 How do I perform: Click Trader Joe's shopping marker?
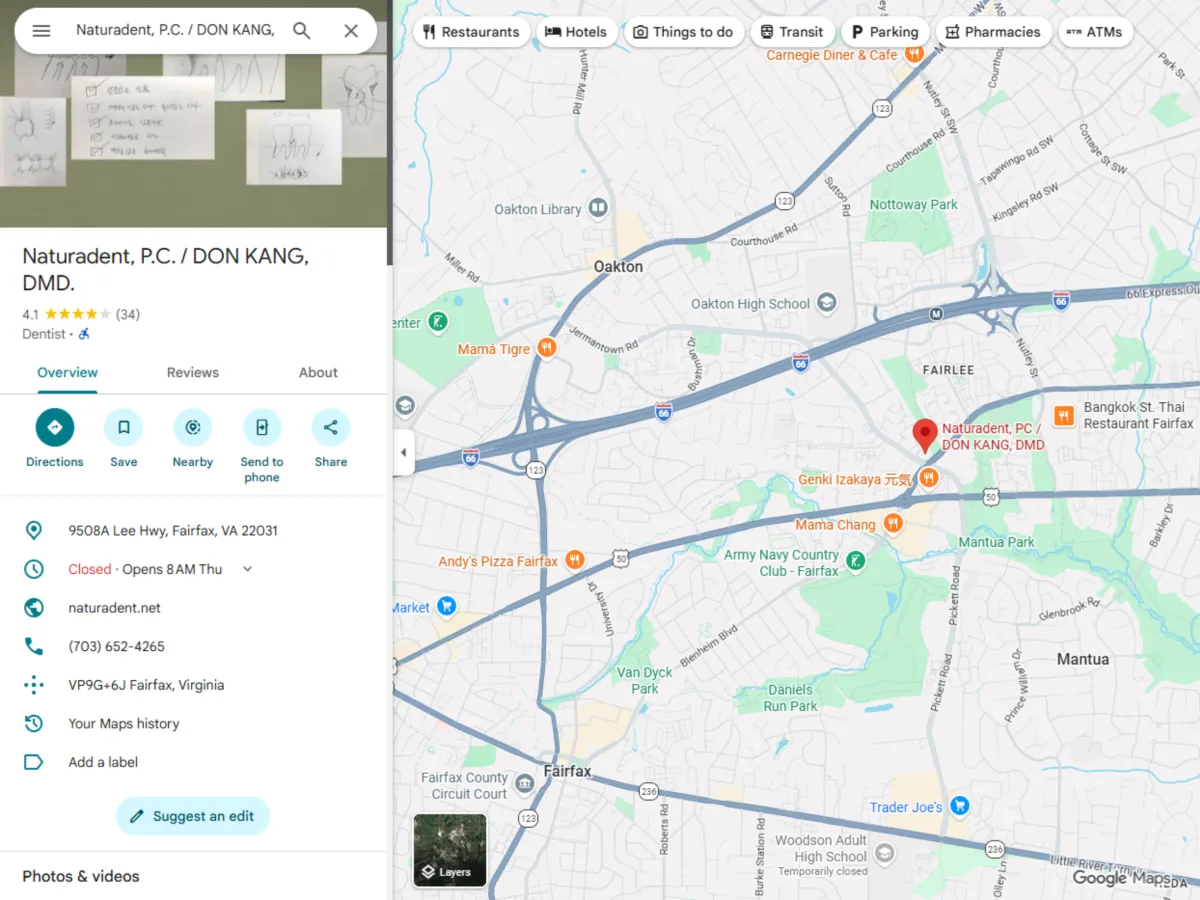point(960,806)
